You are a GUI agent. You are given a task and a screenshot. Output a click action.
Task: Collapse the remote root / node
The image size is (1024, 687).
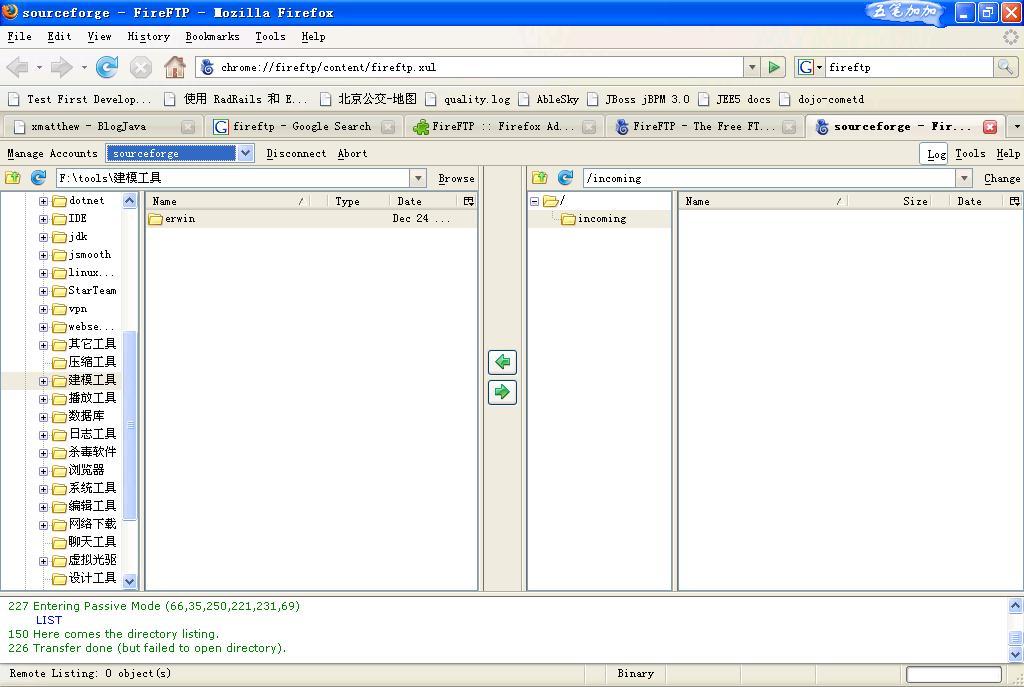click(x=534, y=201)
